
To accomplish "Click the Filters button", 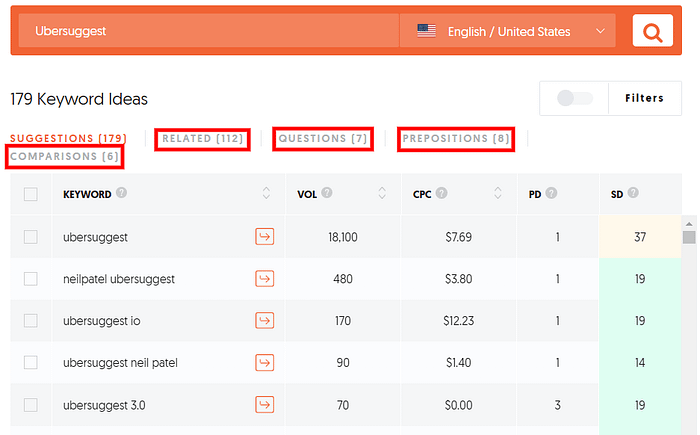I will (644, 98).
